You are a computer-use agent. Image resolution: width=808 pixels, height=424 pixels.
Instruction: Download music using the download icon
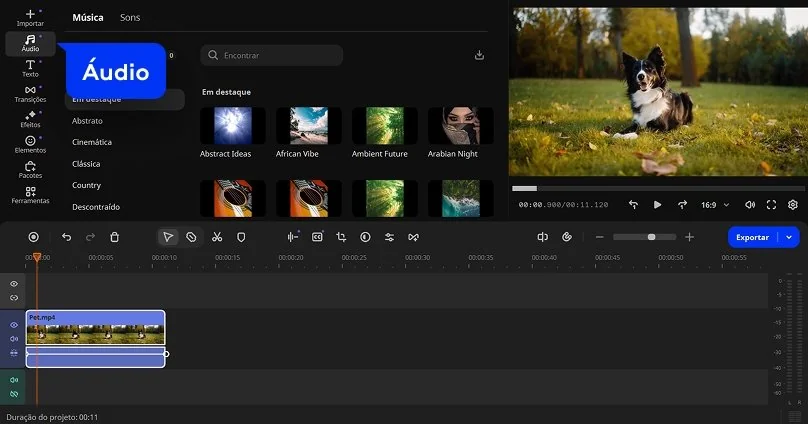pos(479,55)
